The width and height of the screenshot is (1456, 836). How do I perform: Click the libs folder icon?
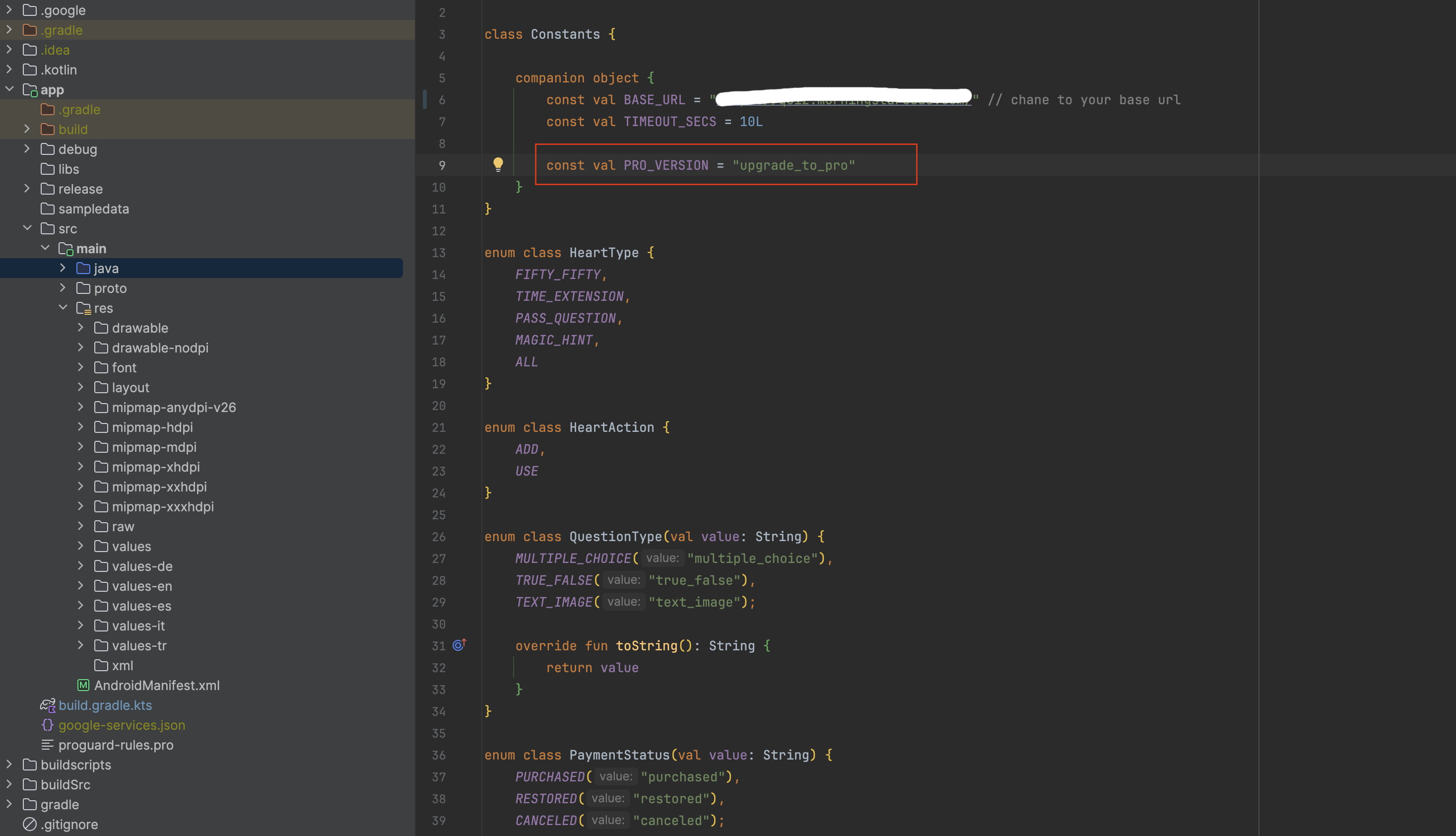(x=48, y=169)
